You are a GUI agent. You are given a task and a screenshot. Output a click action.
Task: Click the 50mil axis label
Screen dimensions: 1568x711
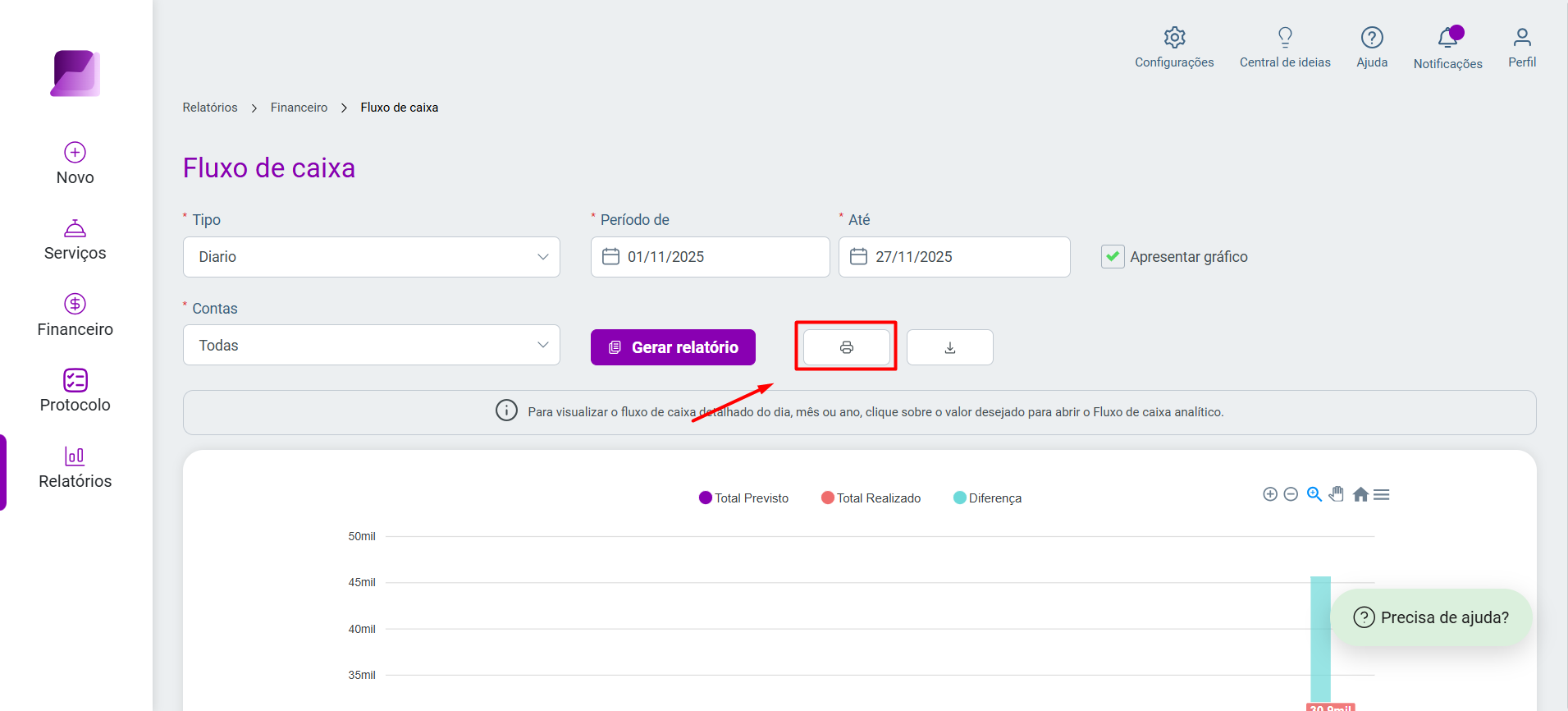click(362, 536)
